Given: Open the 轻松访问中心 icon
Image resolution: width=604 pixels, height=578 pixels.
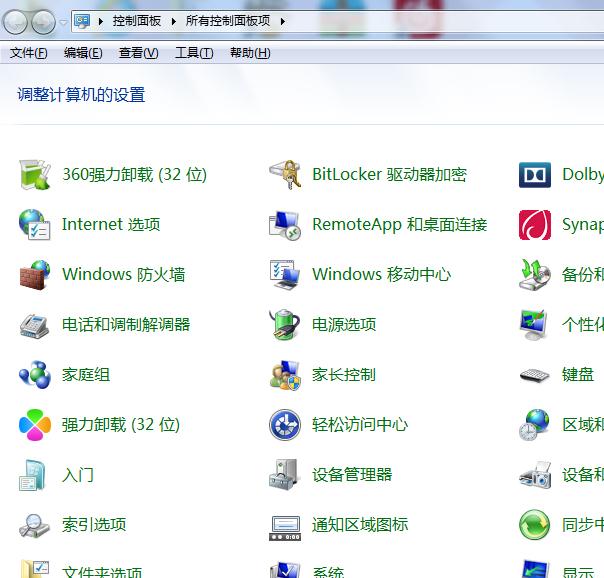Looking at the screenshot, I should tap(285, 425).
